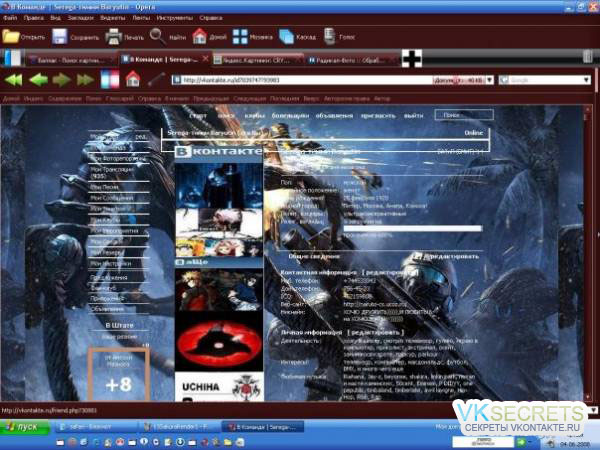Screen dimensions: 600x450
Task: Open the closed tabs trash icon
Action: (588, 57)
